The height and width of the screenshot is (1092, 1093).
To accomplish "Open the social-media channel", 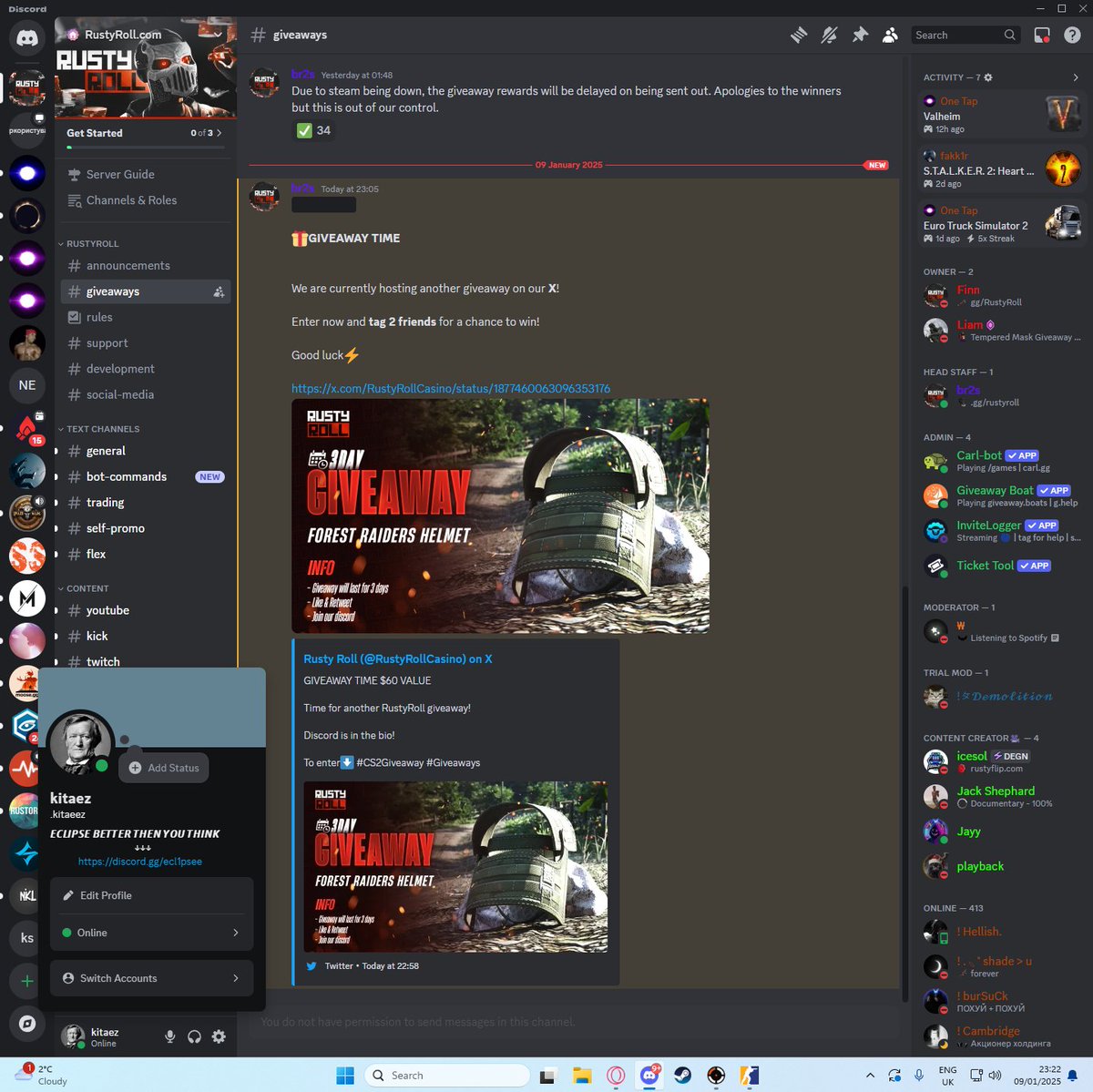I will pyautogui.click(x=146, y=394).
